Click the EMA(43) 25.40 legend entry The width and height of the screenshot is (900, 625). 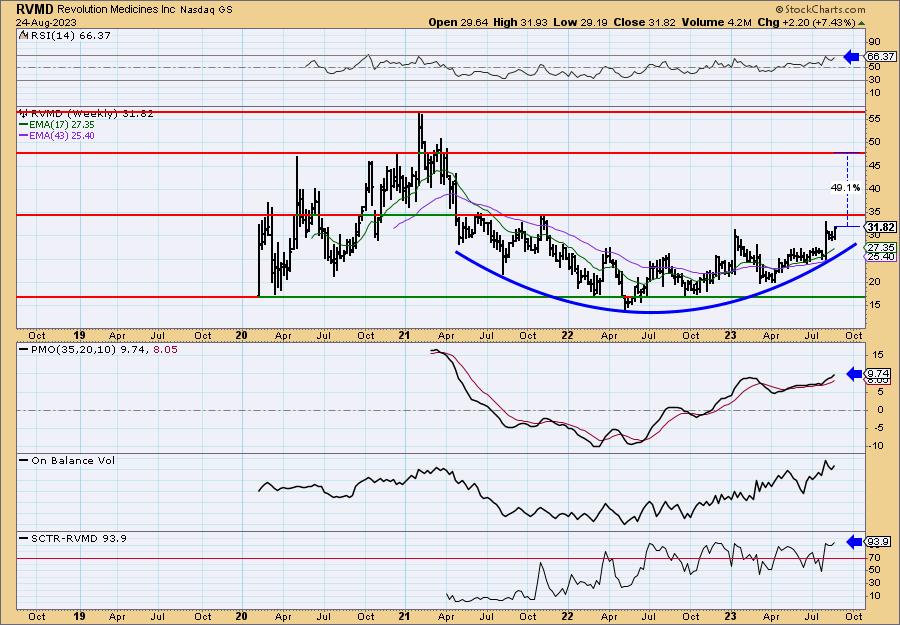[57, 135]
